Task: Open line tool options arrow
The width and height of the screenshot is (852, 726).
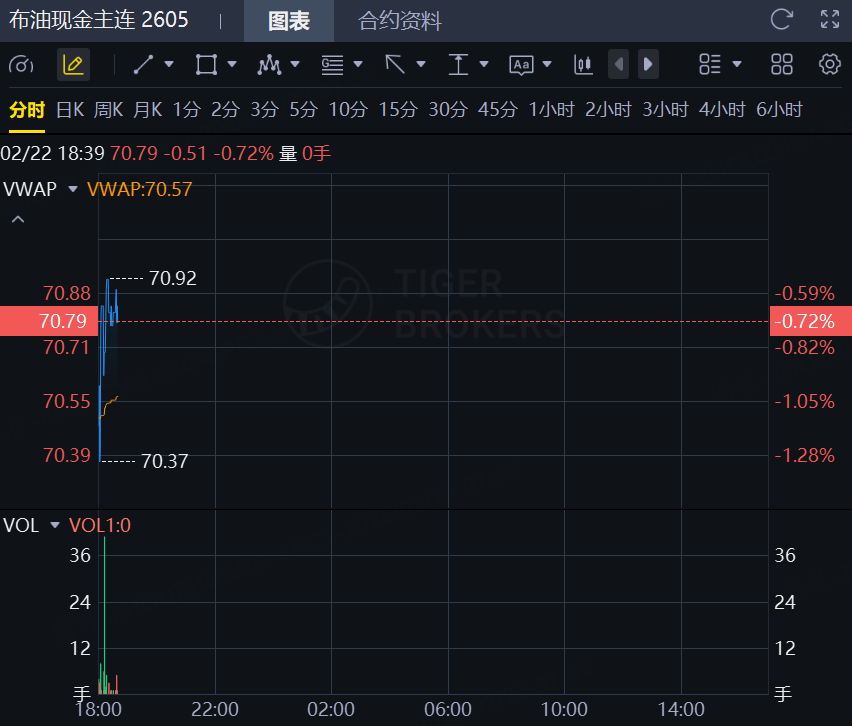Action: 169,64
